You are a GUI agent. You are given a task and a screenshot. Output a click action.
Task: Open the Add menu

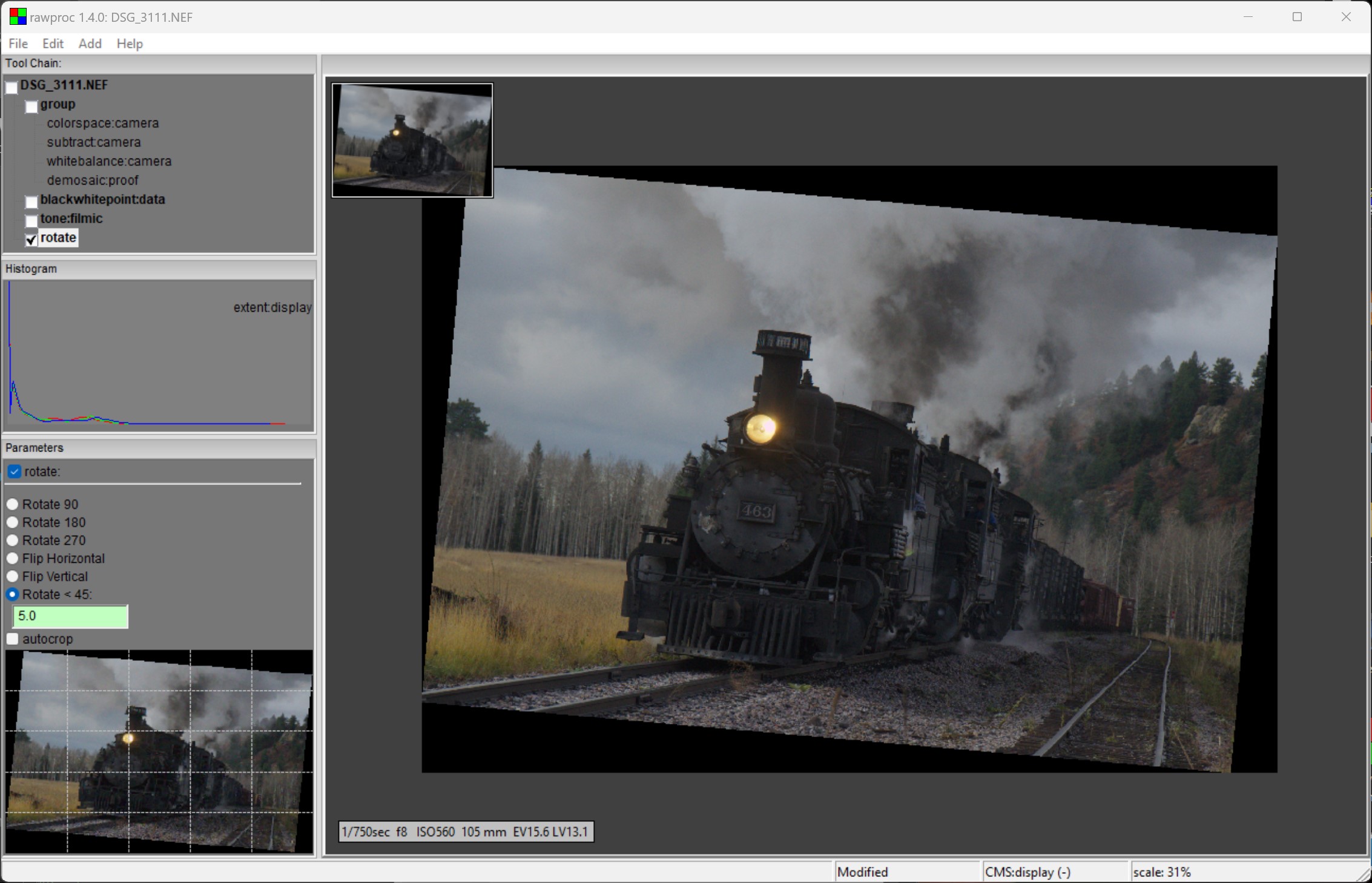pos(90,44)
